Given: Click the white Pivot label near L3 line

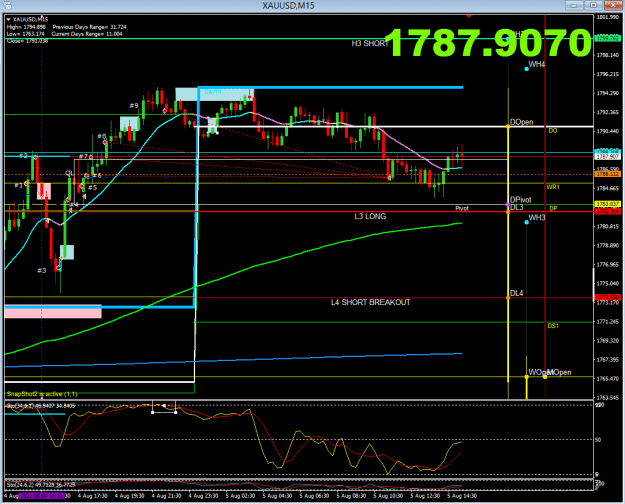Looking at the screenshot, I should coord(462,208).
